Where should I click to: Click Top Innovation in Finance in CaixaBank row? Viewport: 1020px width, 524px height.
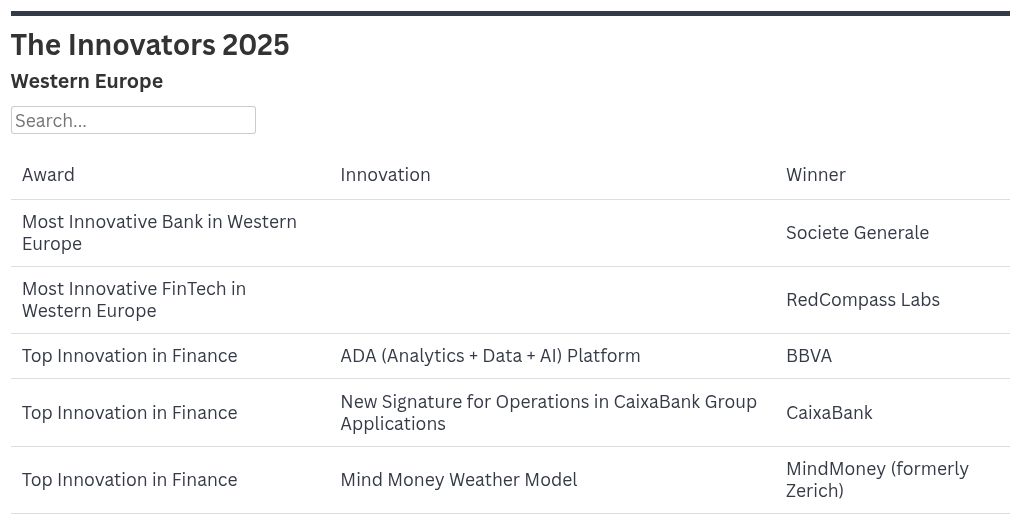(x=130, y=413)
